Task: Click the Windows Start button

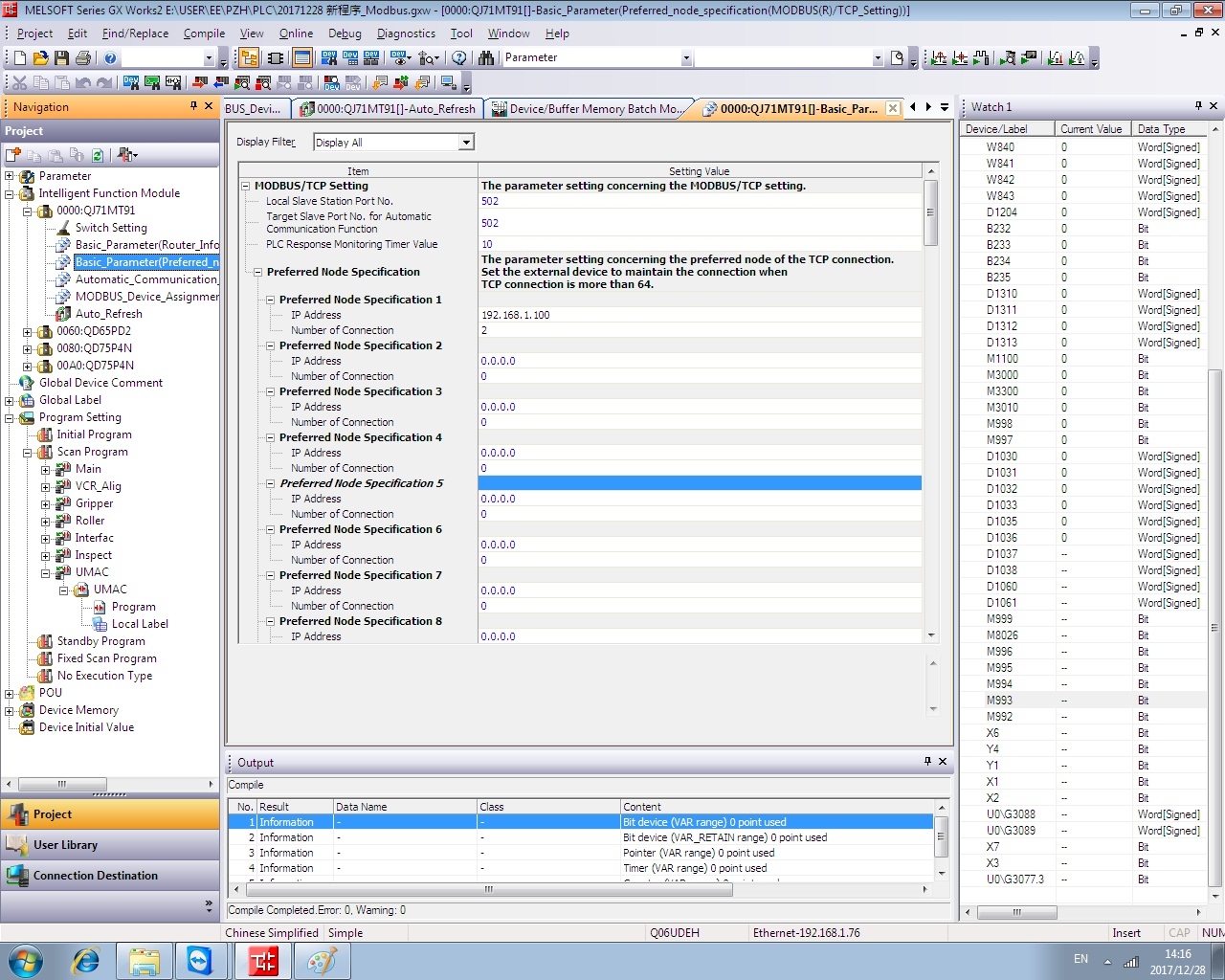Action: [x=26, y=961]
